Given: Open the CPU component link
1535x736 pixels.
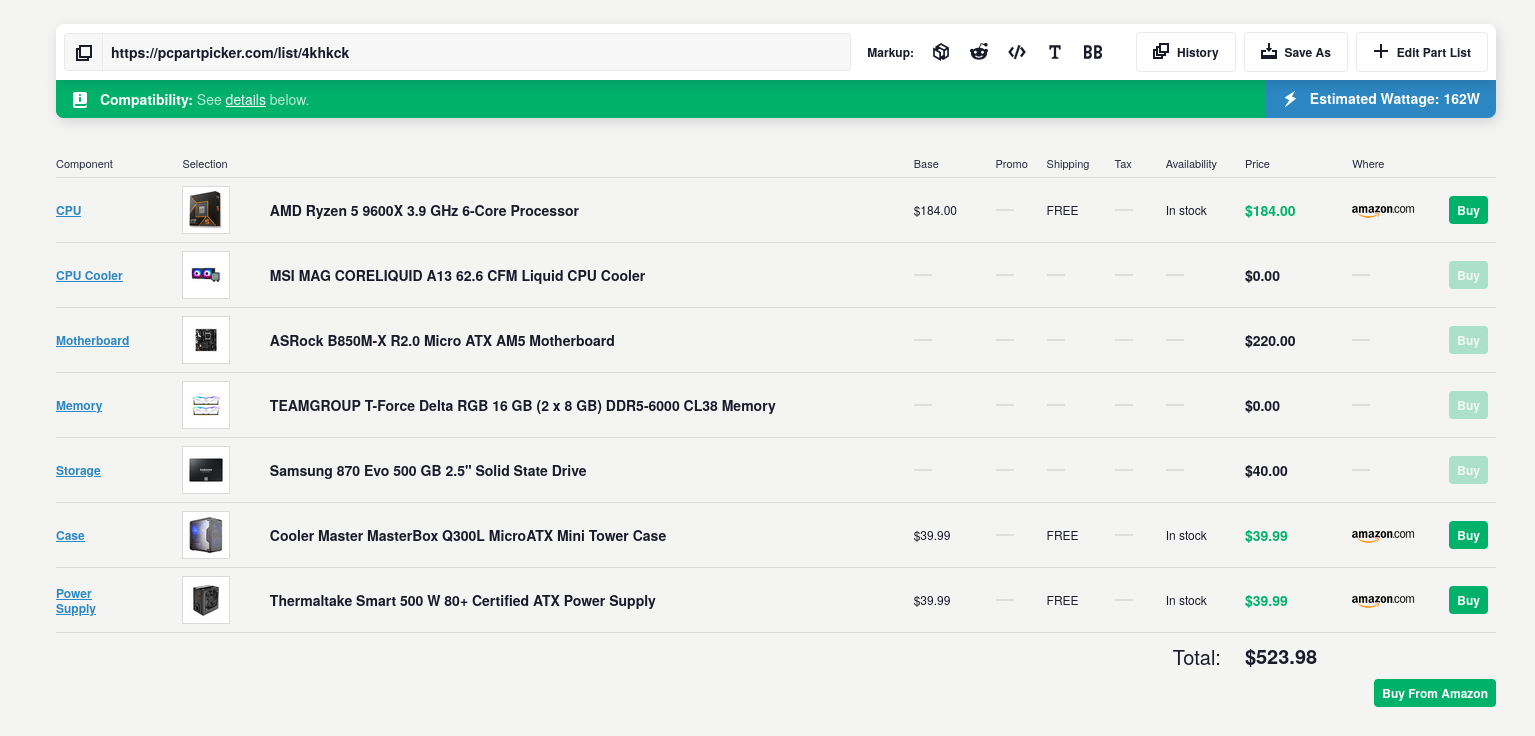Looking at the screenshot, I should pyautogui.click(x=69, y=211).
